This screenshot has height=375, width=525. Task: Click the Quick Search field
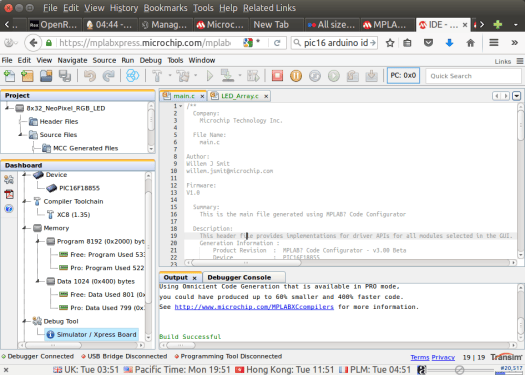pyautogui.click(x=473, y=76)
